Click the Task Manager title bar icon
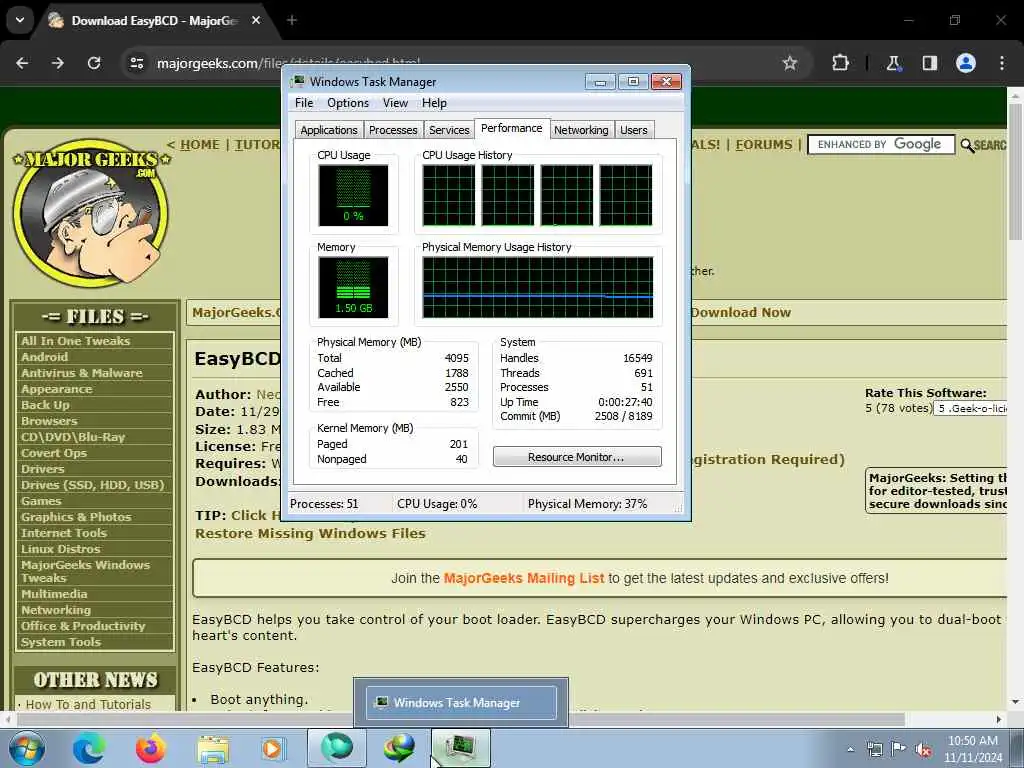The width and height of the screenshot is (1024, 768). click(298, 81)
